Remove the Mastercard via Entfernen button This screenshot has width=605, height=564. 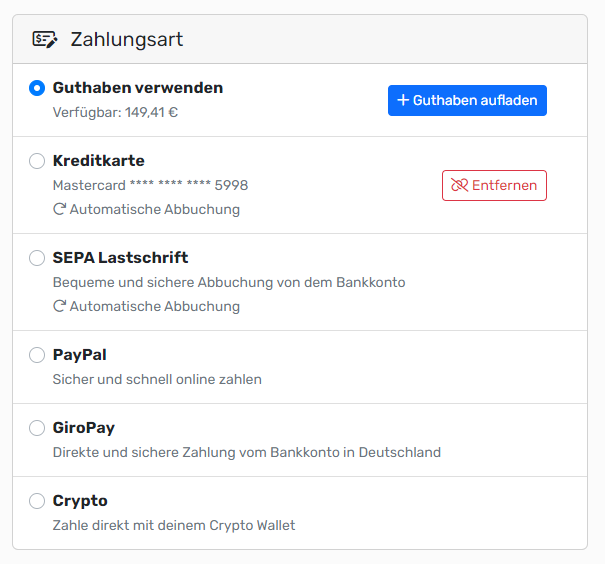coord(494,185)
